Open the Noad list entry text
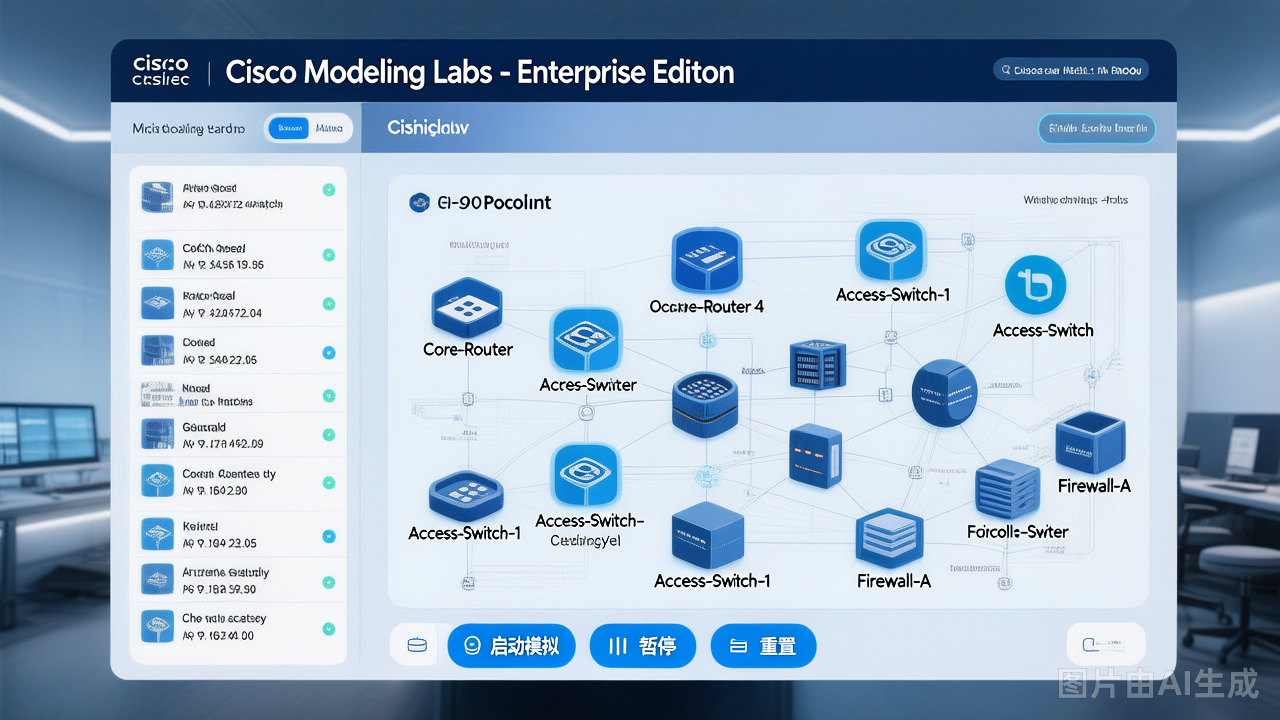 217,394
